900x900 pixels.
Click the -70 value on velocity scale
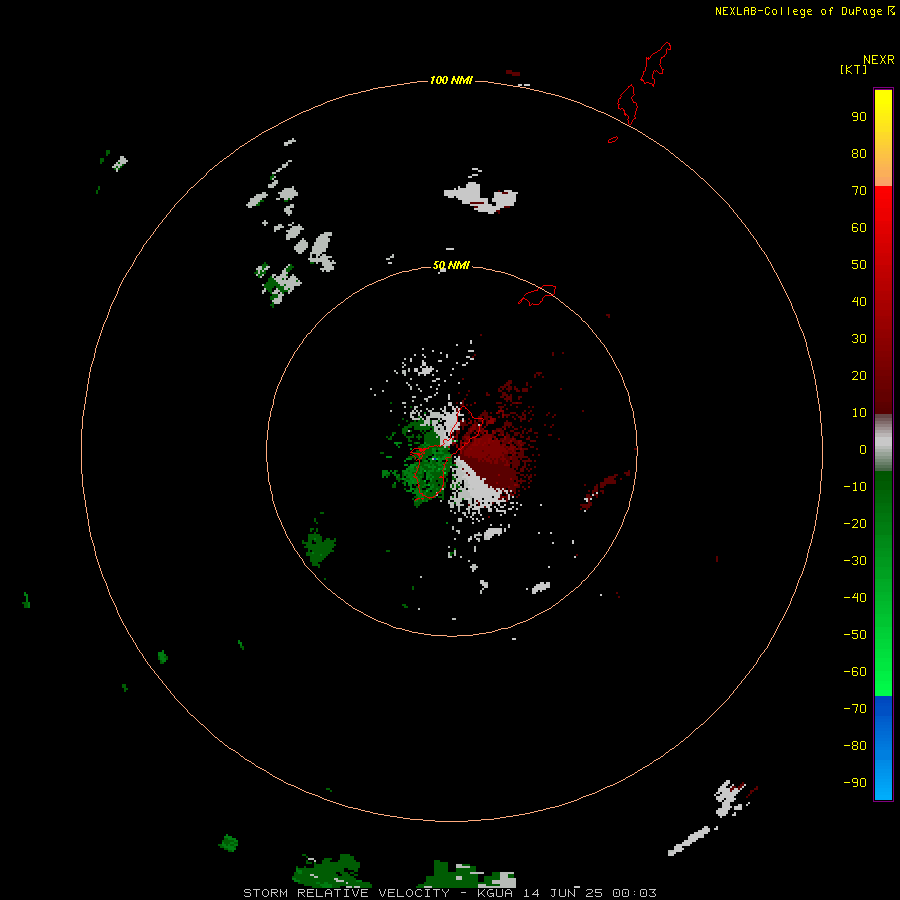click(855, 709)
